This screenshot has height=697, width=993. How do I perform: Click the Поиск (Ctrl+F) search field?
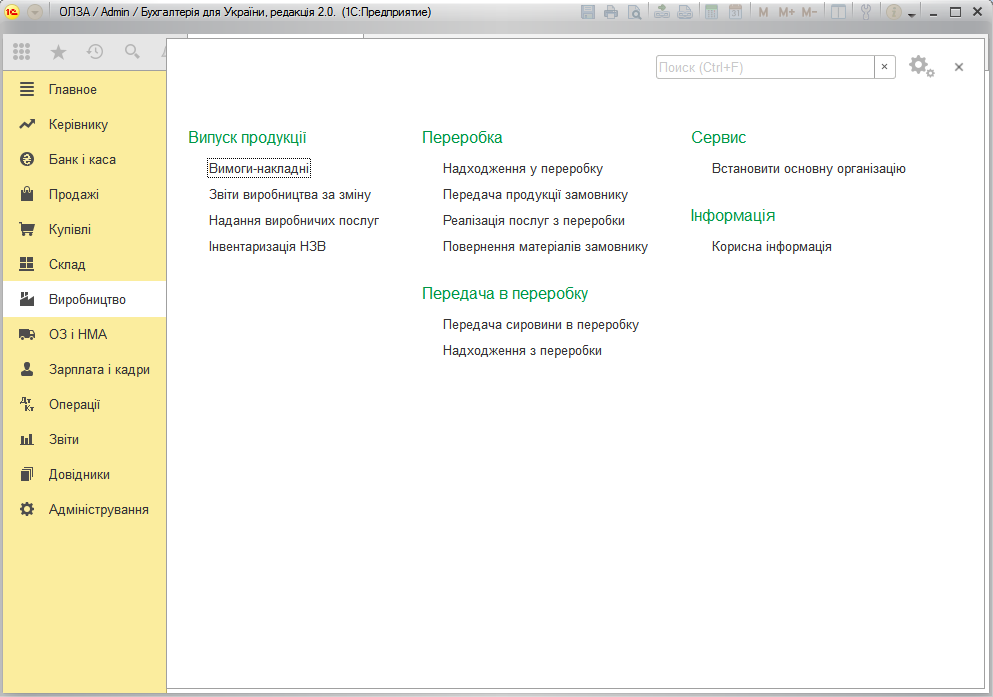tap(765, 67)
